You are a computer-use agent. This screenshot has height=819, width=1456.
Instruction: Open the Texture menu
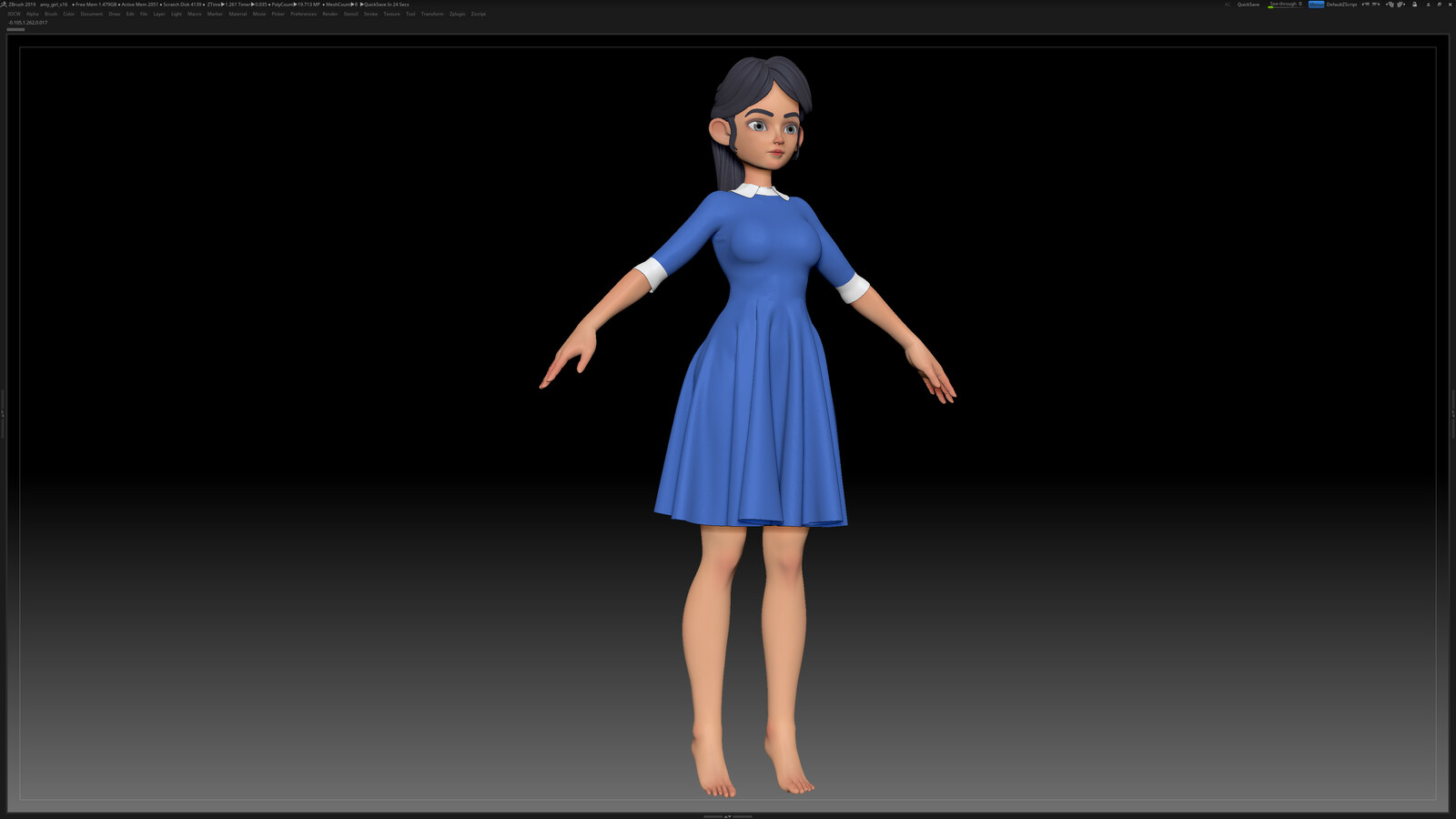click(x=392, y=14)
